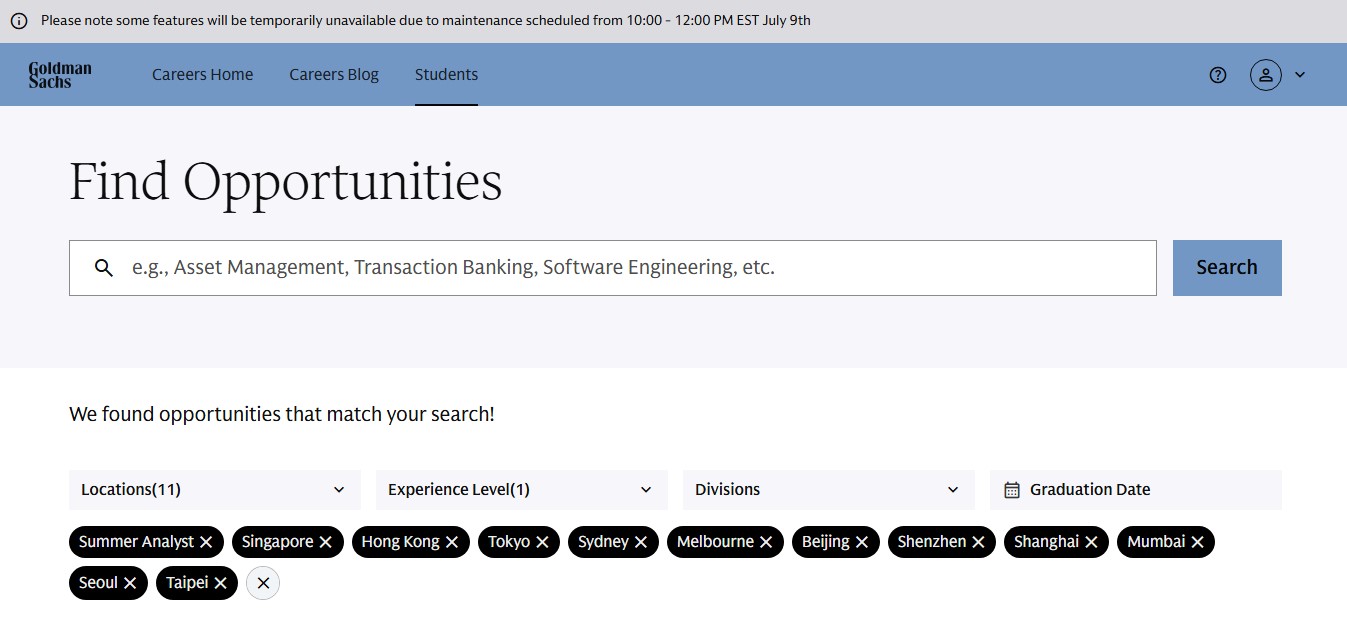Click the Graduation Date calendar icon
1347x633 pixels.
1011,490
